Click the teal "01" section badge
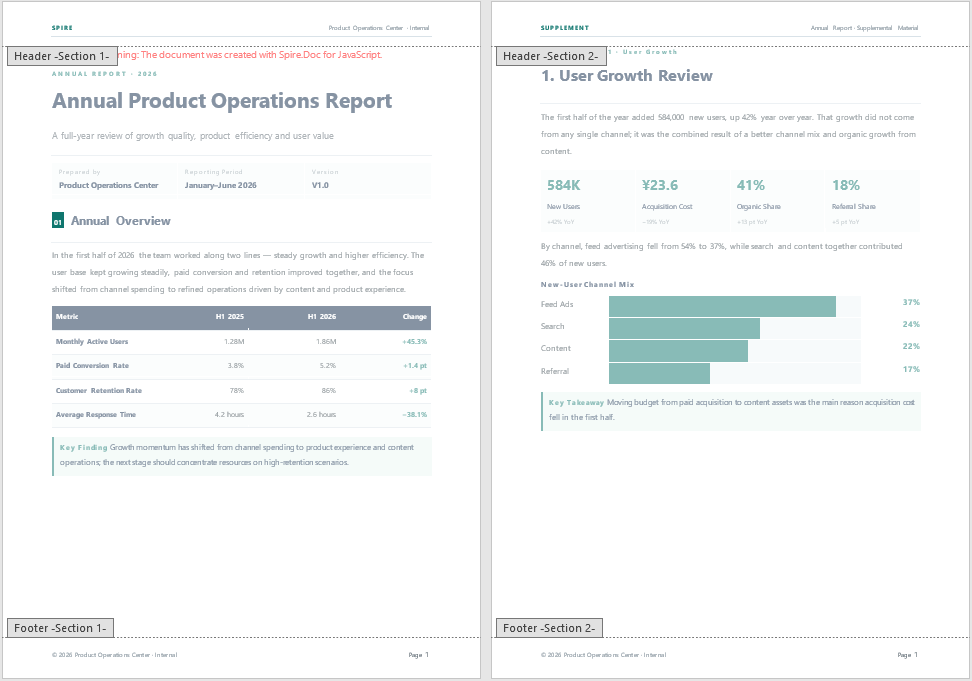The image size is (972, 681). [58, 221]
